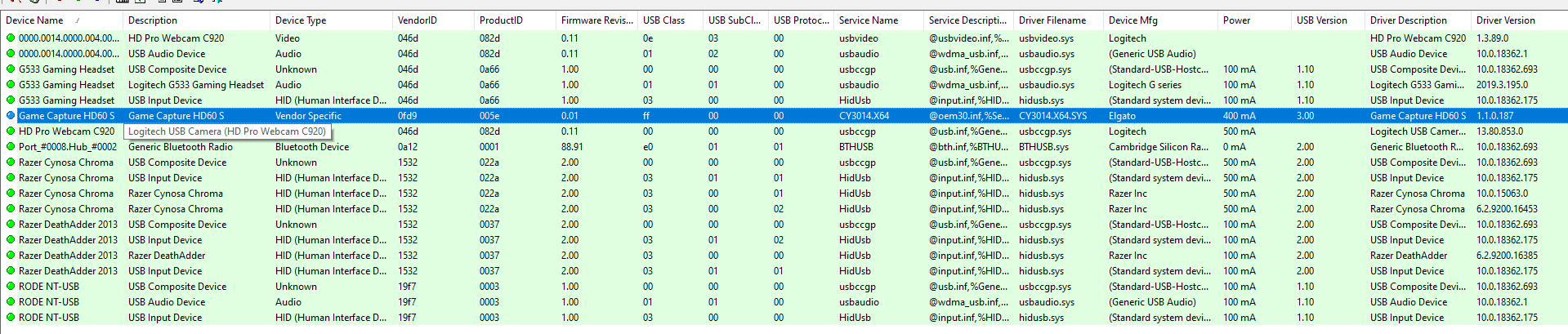Click the usbvideo.sys driver filename cell
Image resolution: width=1568 pixels, height=334 pixels.
(x=1046, y=38)
